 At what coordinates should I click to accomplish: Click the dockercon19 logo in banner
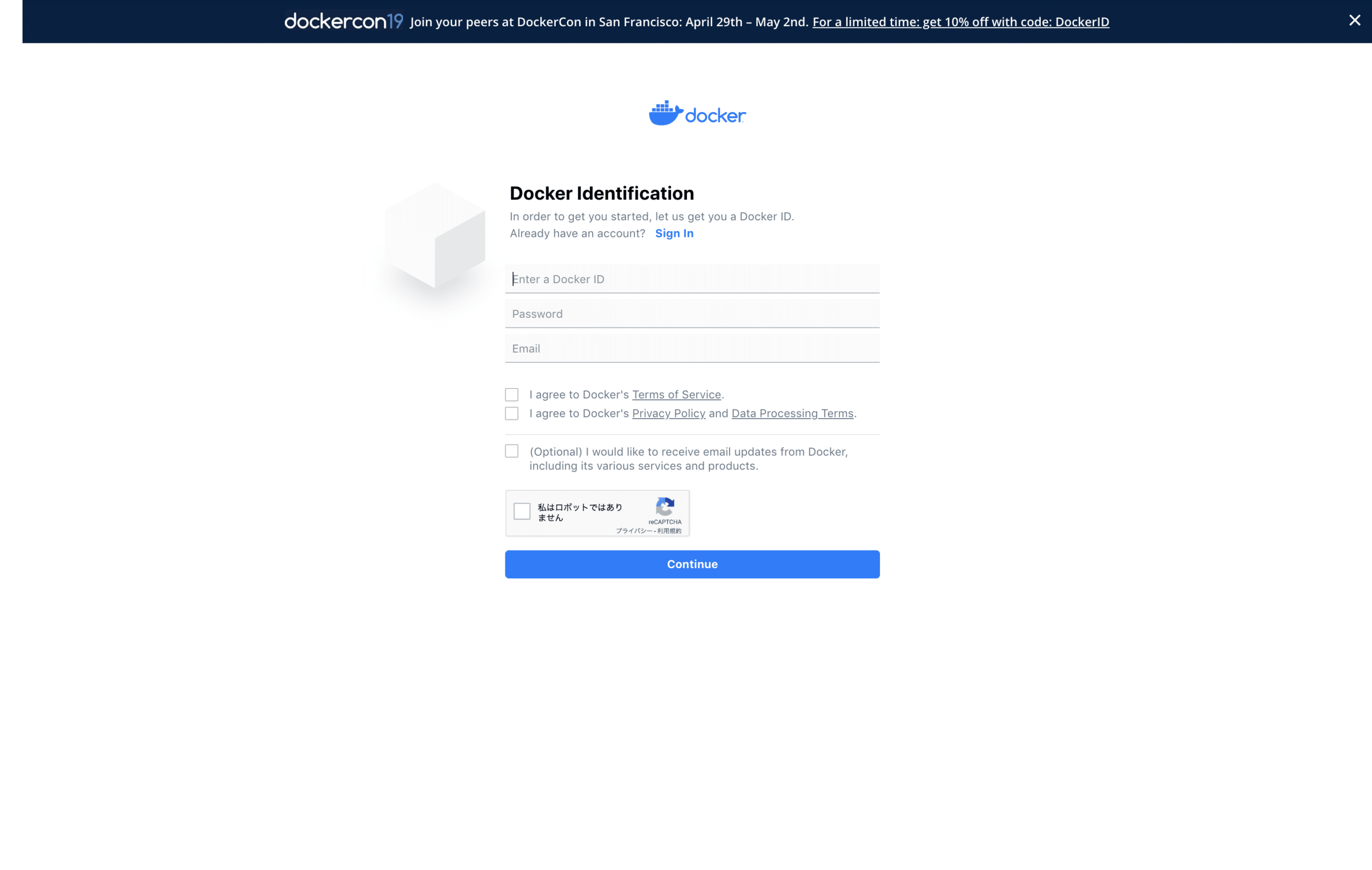click(344, 21)
